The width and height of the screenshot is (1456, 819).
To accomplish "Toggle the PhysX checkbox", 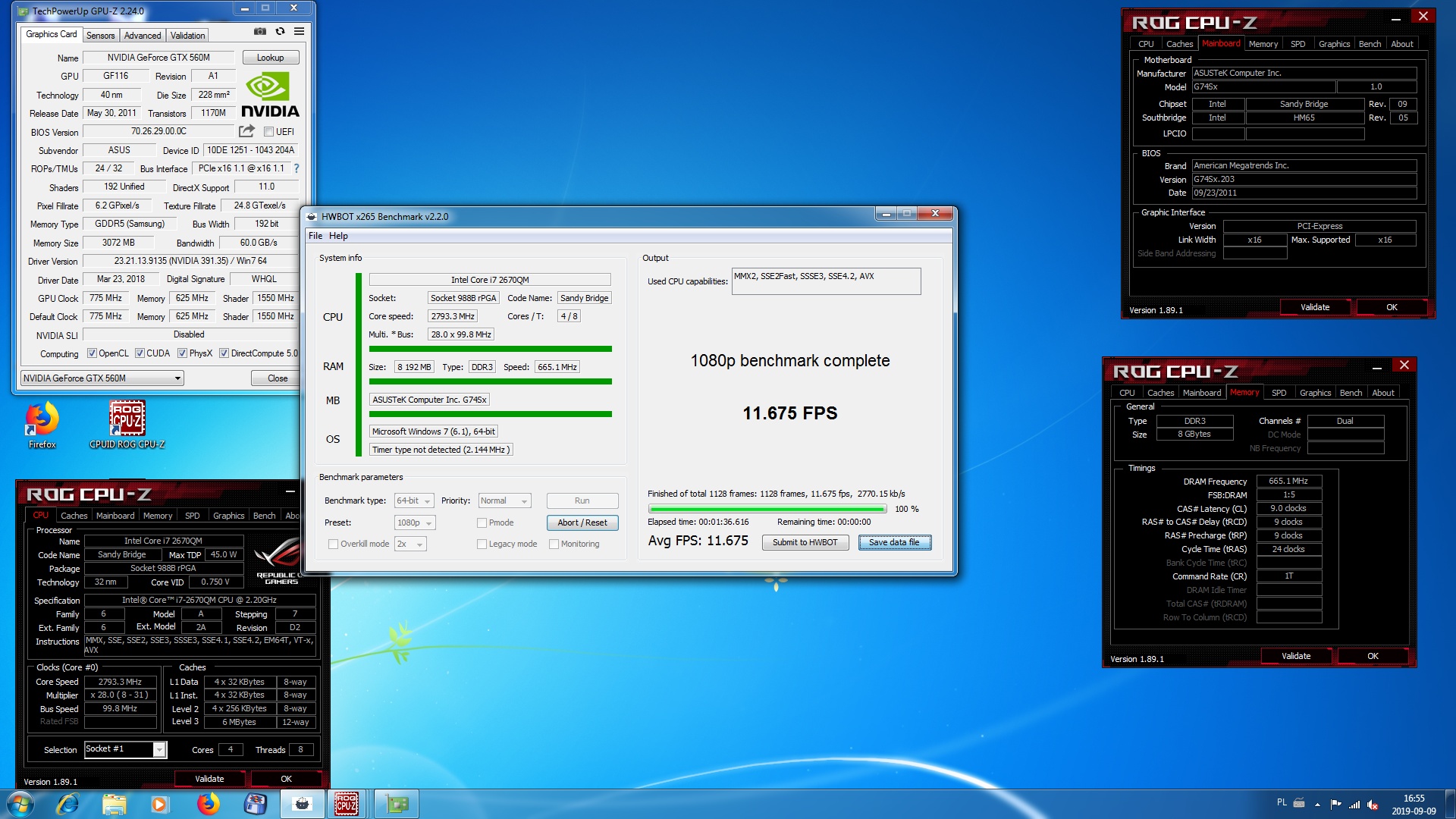I will (x=182, y=353).
